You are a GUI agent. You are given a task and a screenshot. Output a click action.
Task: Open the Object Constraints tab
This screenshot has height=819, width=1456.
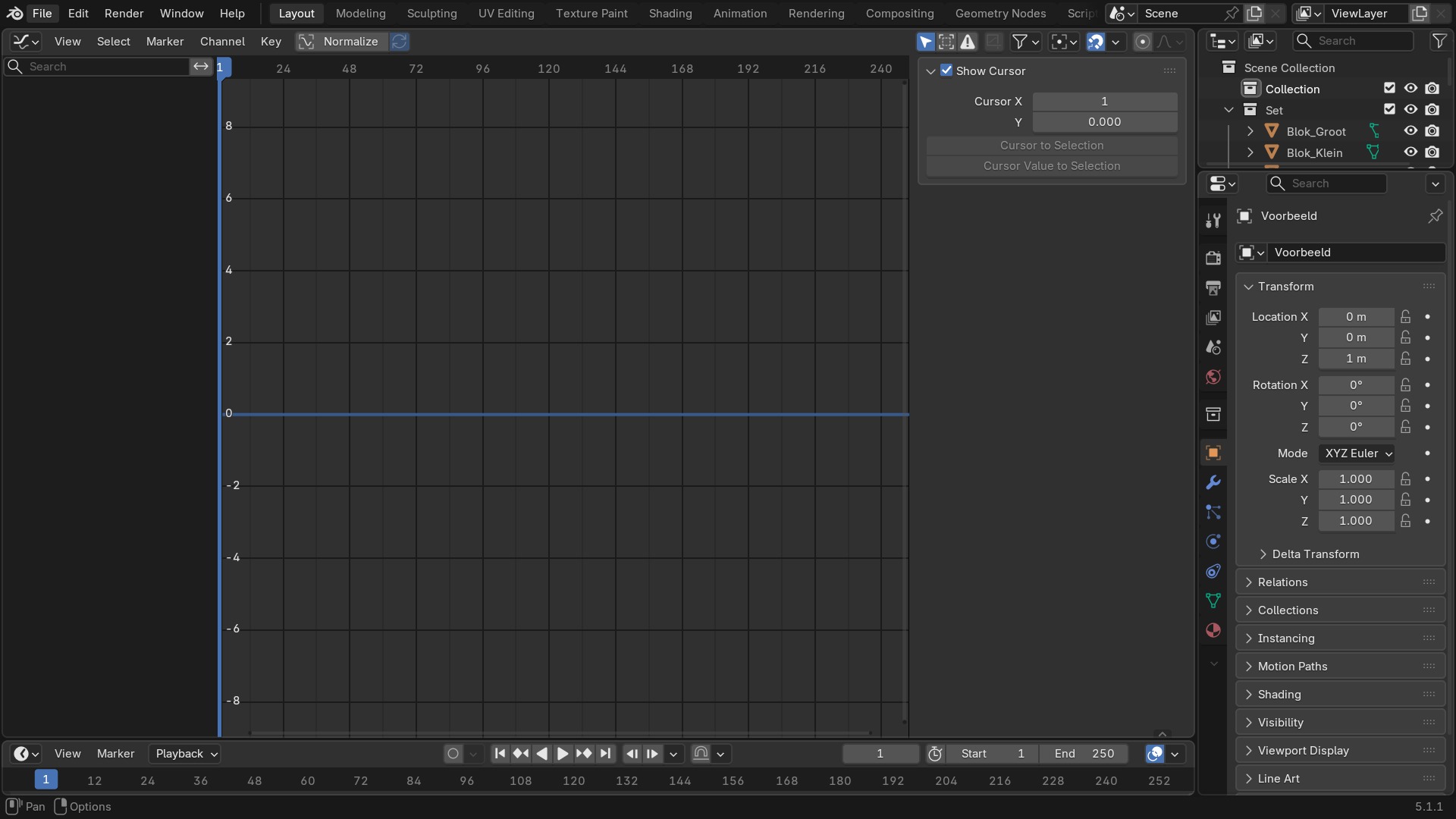click(x=1213, y=571)
